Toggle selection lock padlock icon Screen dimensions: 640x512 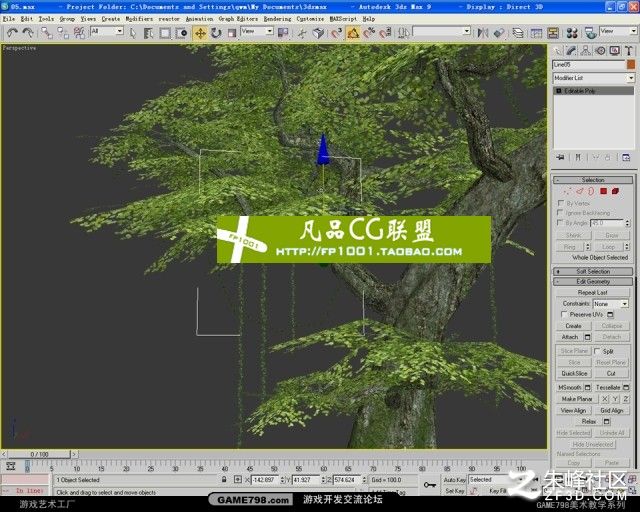[x=224, y=479]
